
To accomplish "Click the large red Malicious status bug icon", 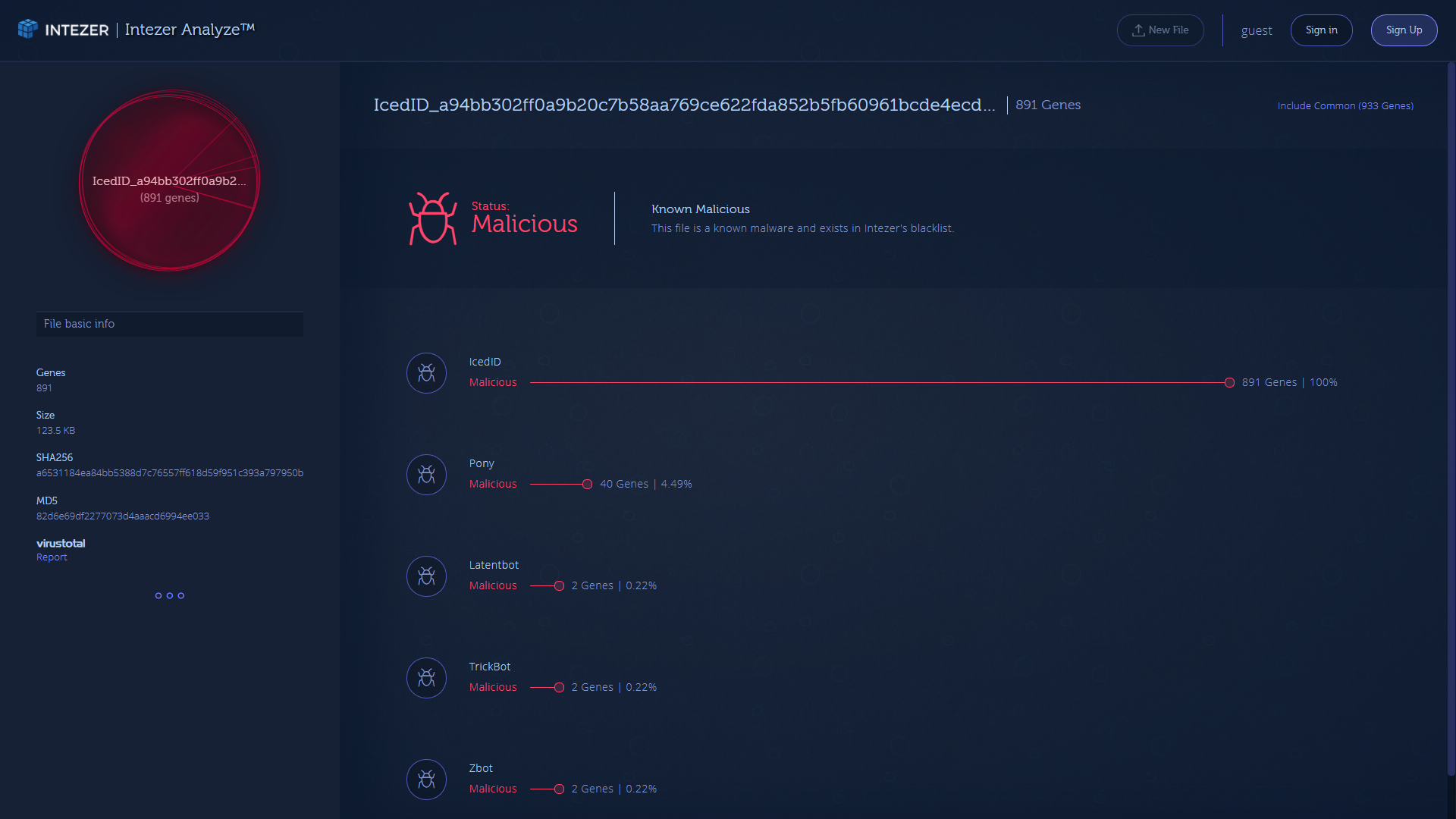I will coord(432,218).
